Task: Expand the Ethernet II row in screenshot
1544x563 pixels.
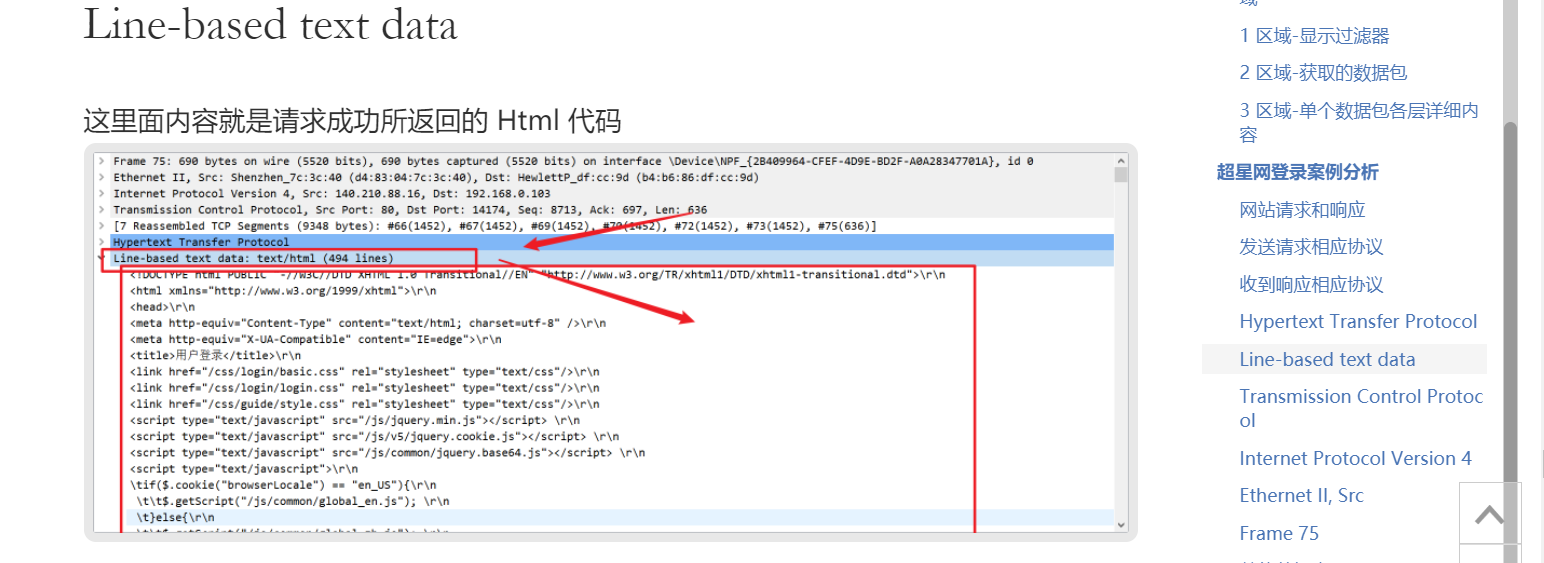Action: [x=100, y=177]
